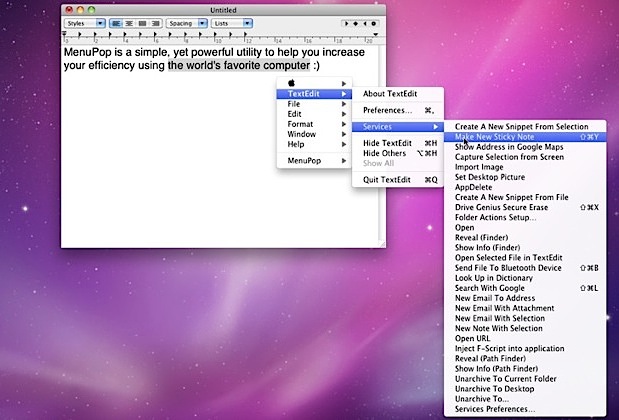Align text right in the toolbar

click(x=156, y=23)
